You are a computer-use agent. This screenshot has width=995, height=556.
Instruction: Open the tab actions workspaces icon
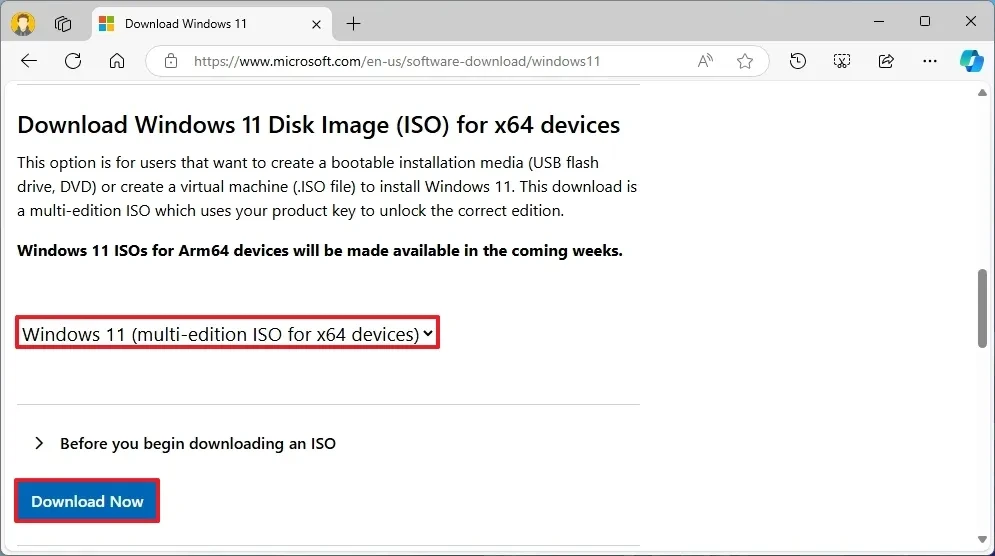click(x=63, y=23)
